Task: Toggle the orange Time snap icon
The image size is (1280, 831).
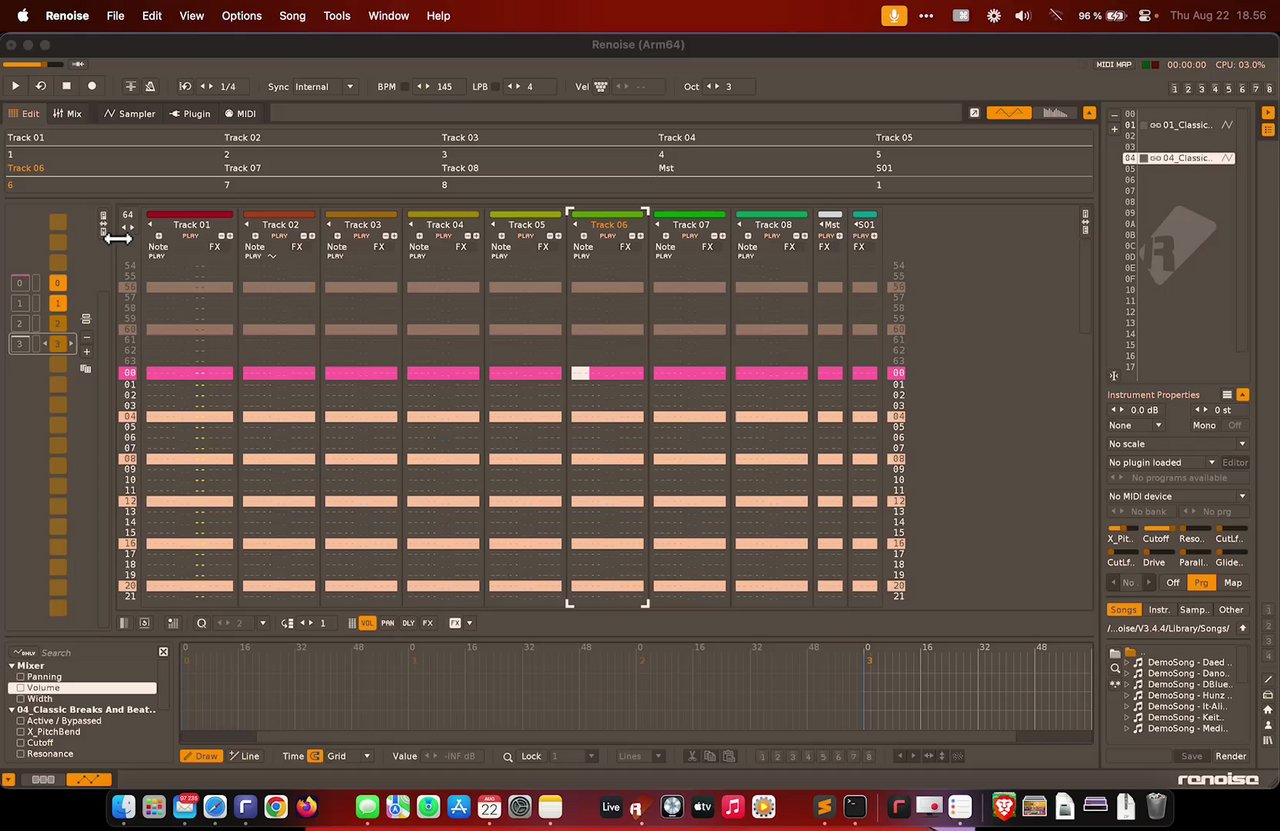Action: pyautogui.click(x=314, y=756)
